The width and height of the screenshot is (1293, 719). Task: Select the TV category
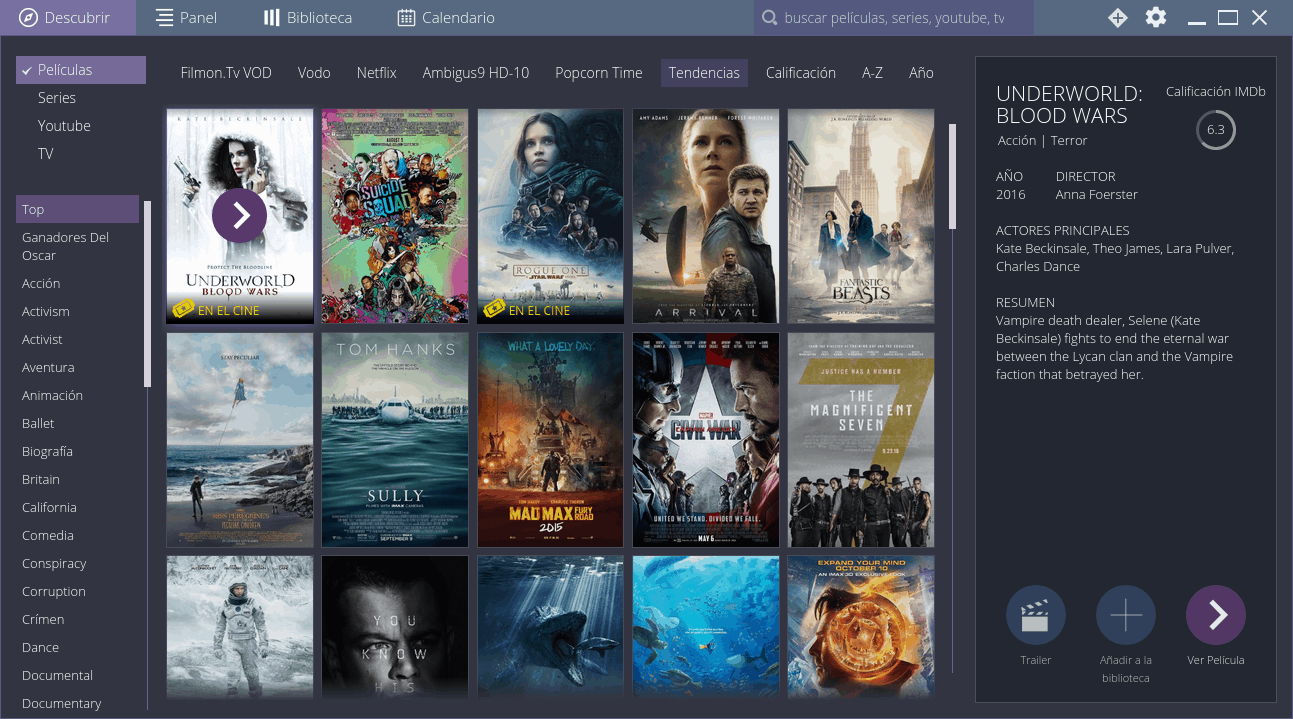(46, 154)
